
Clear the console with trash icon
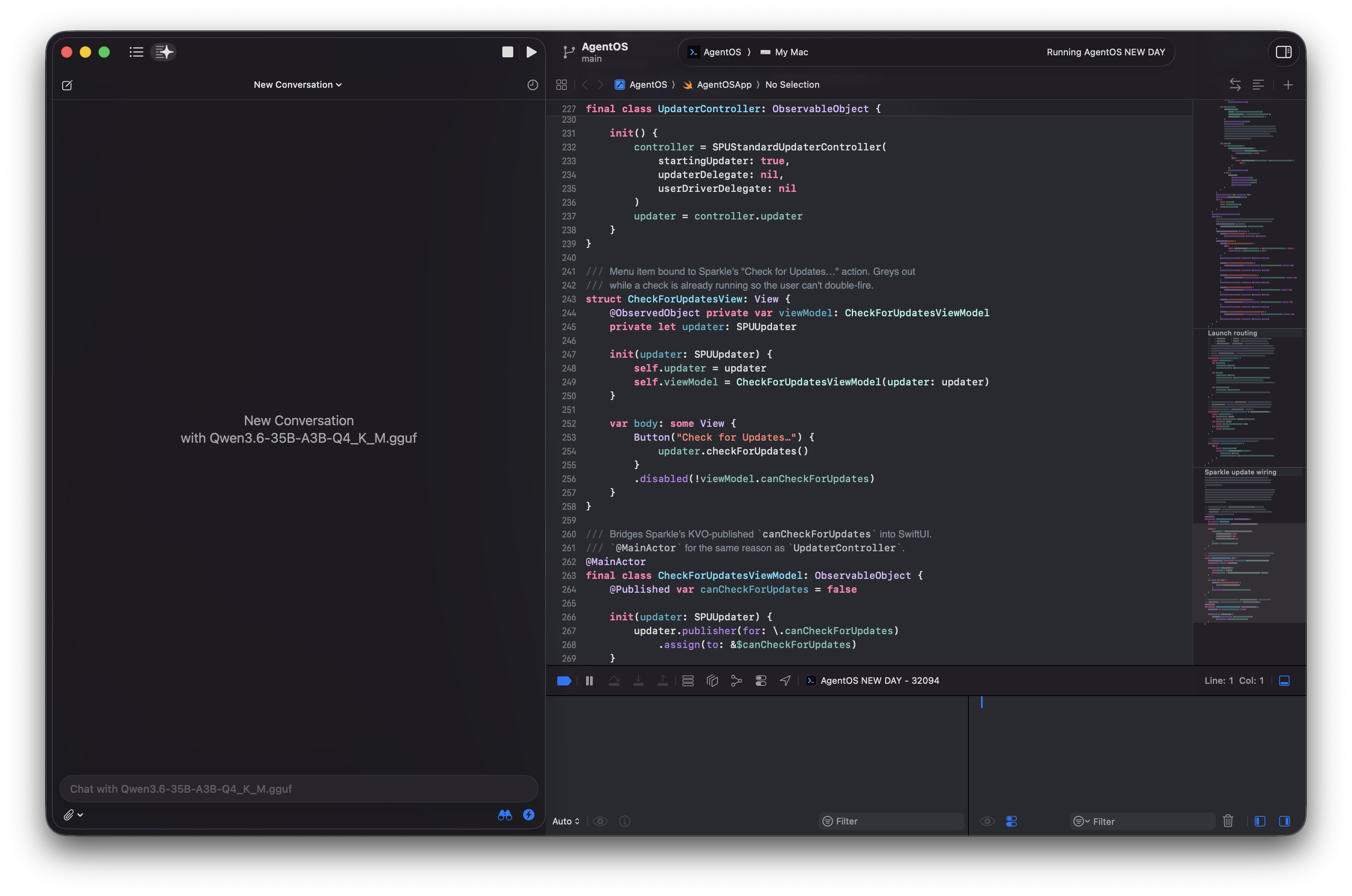point(1228,821)
